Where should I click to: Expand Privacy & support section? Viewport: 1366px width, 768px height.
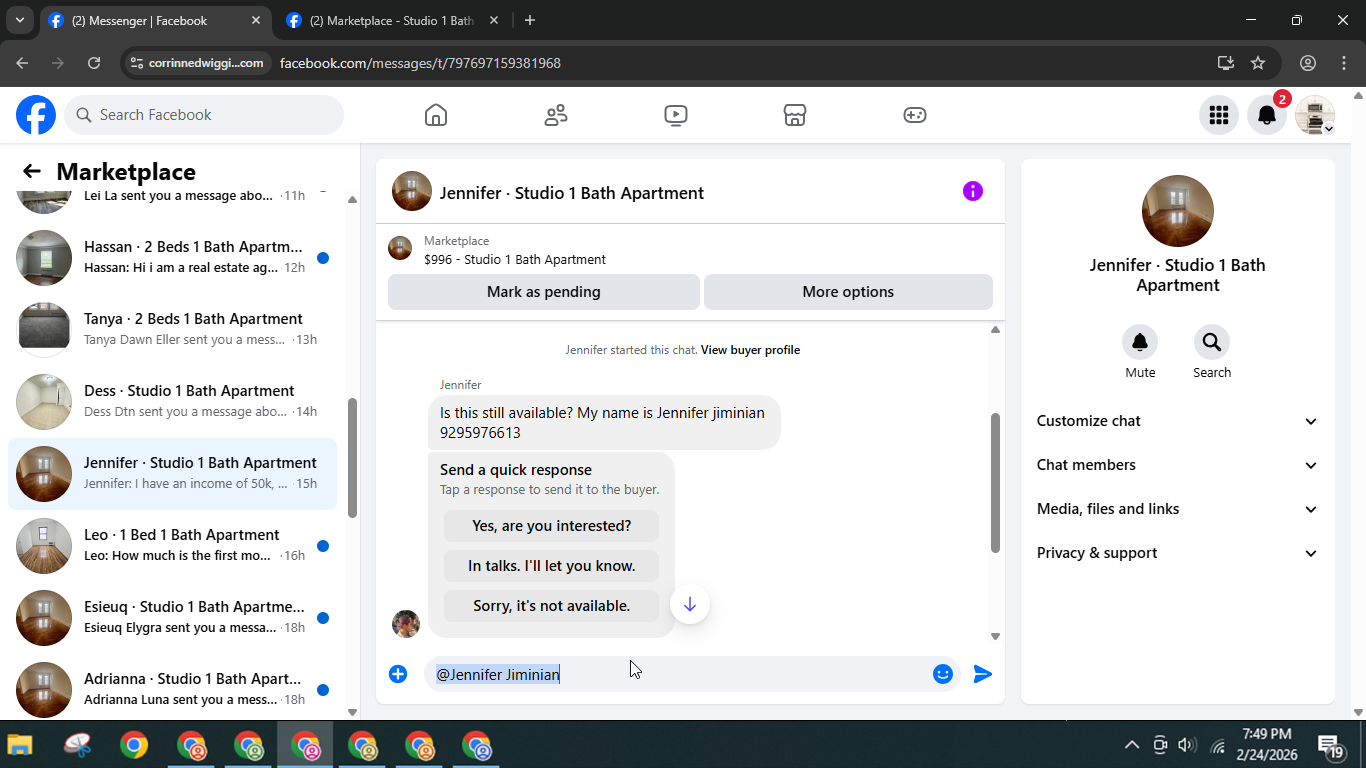coord(1178,553)
